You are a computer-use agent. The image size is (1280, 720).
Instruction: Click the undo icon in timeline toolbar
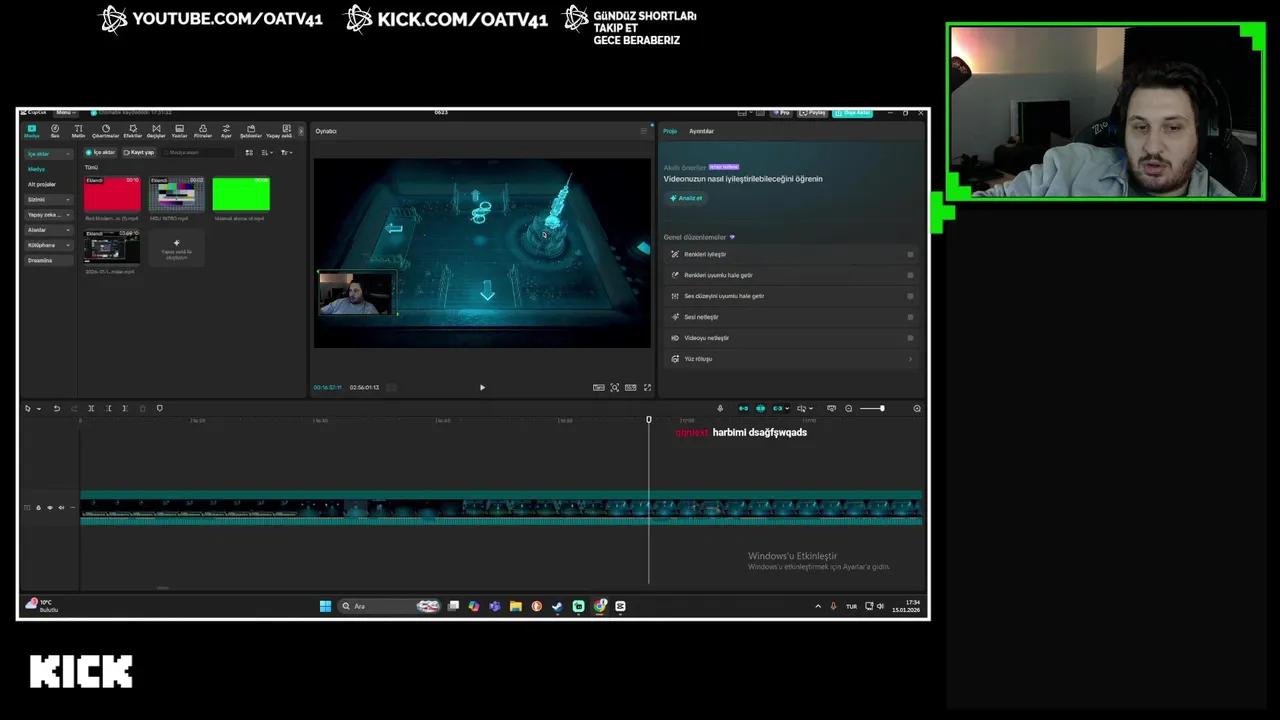coord(57,408)
